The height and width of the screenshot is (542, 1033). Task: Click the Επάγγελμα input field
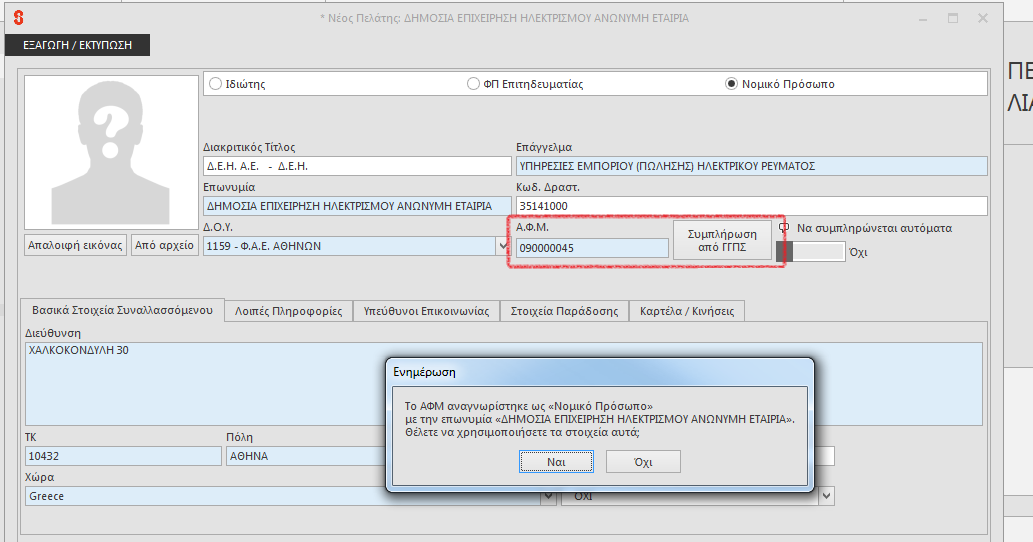click(752, 166)
